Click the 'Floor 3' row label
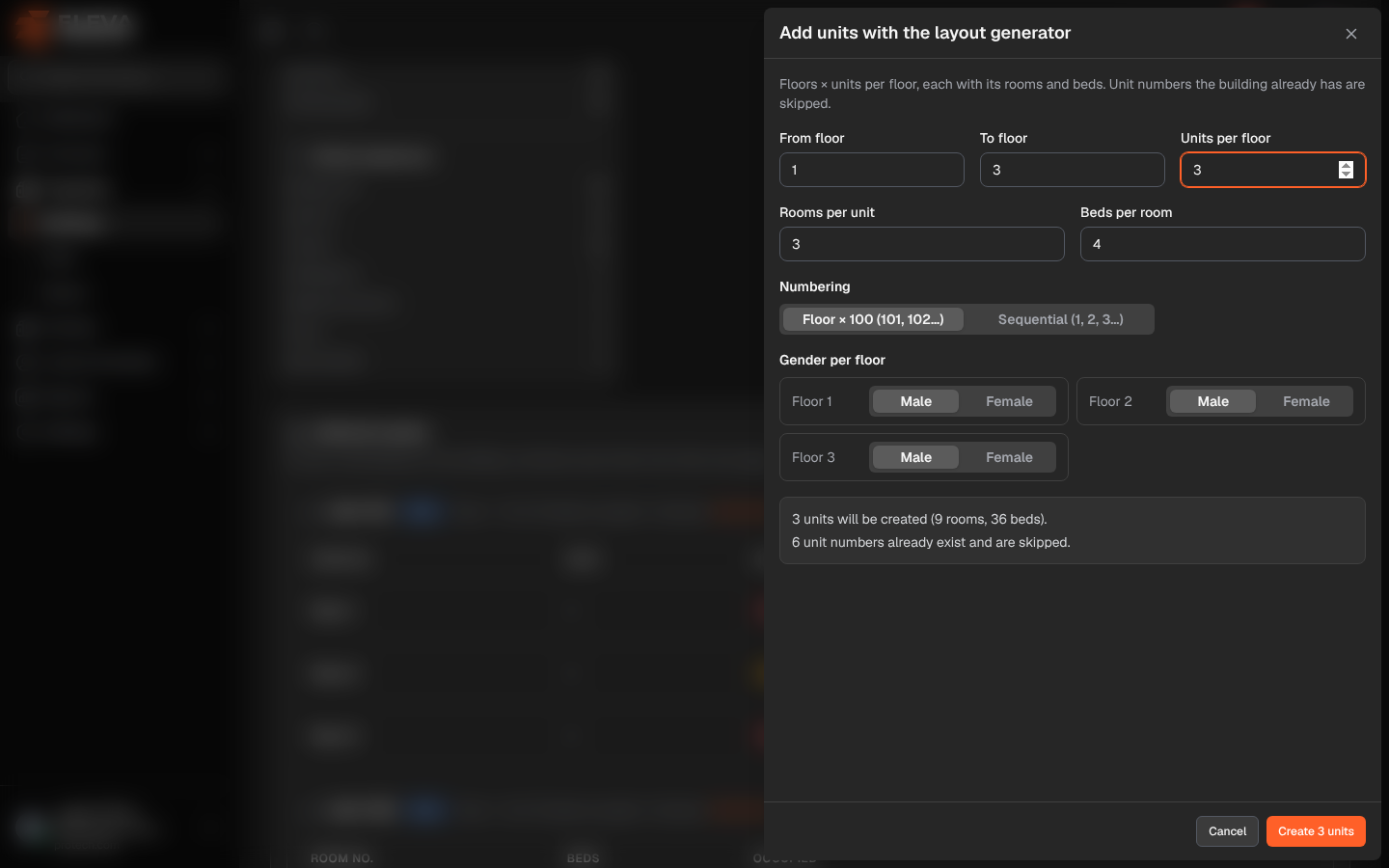Viewport: 1389px width, 868px height. [x=813, y=457]
